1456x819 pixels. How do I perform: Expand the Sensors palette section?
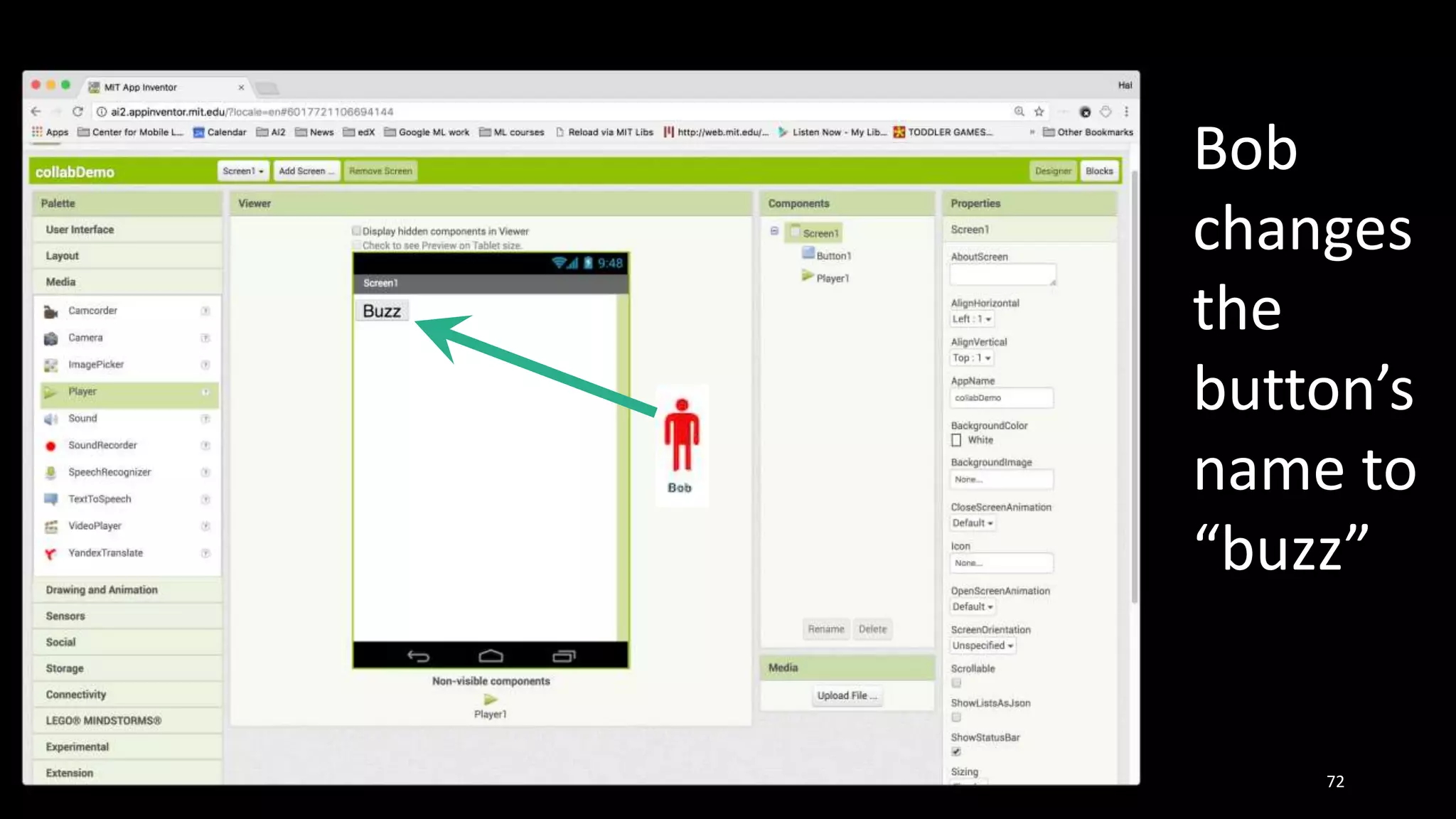[65, 616]
